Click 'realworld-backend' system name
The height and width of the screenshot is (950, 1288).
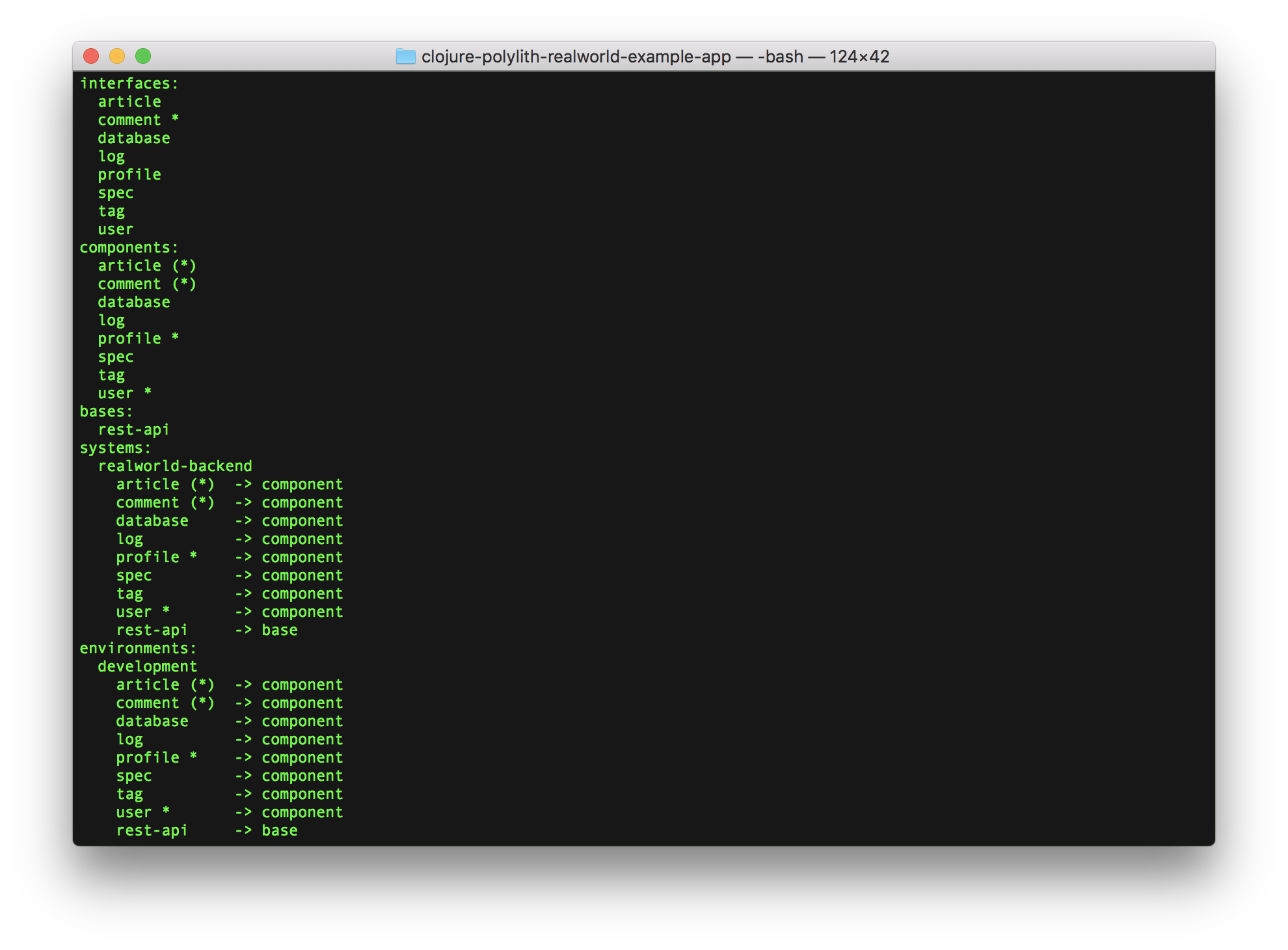pyautogui.click(x=174, y=466)
